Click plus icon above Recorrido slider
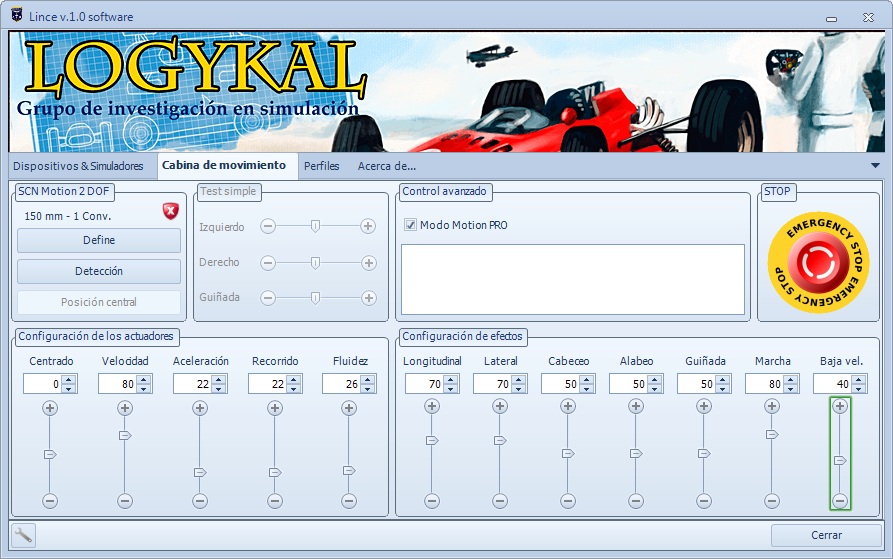 coord(275,408)
